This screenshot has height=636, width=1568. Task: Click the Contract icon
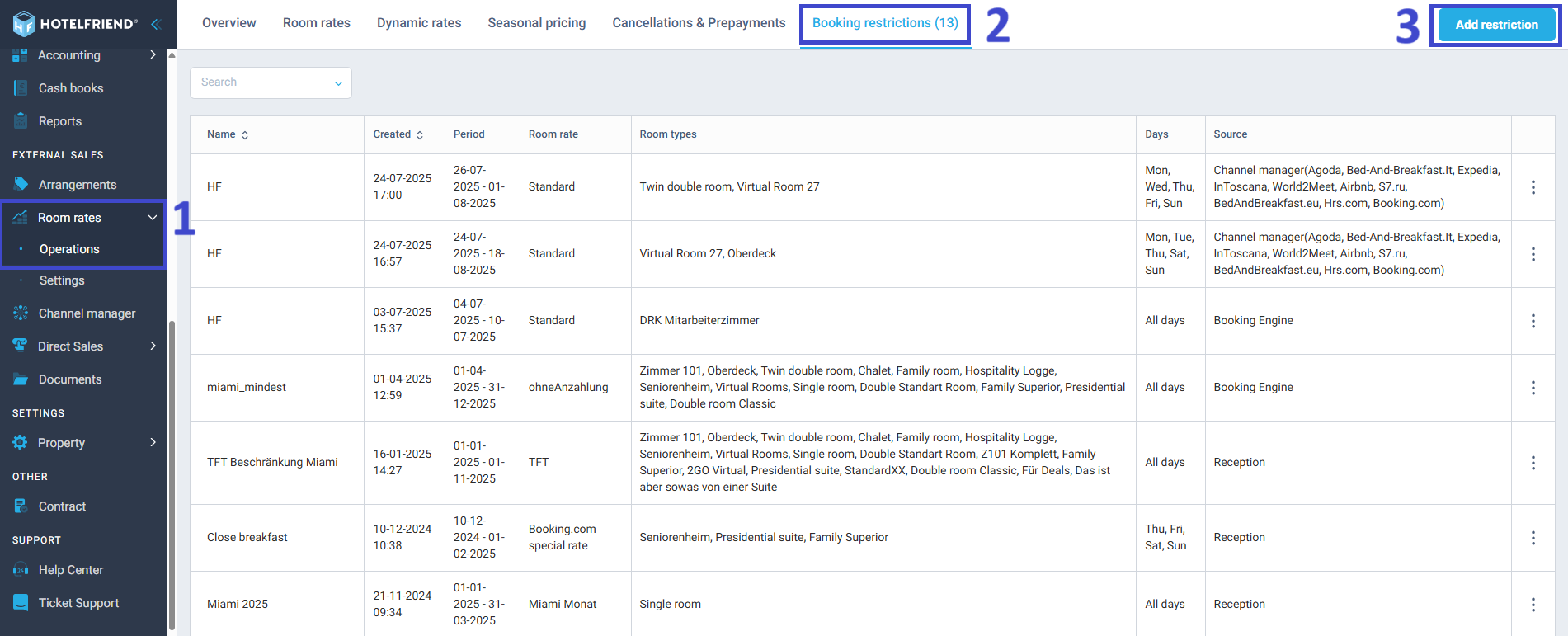click(21, 506)
